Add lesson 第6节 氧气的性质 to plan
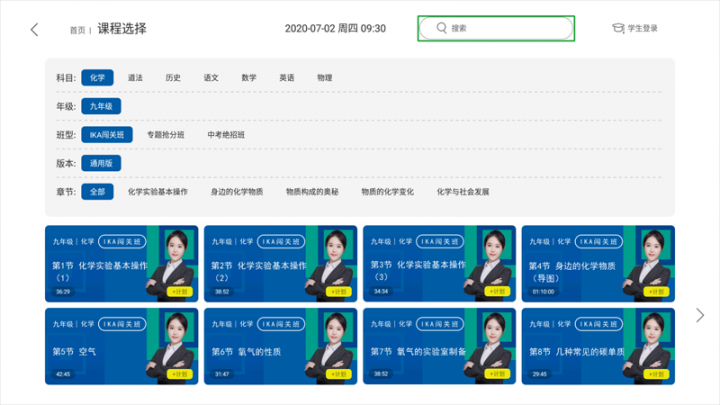The image size is (720, 405). (x=338, y=374)
